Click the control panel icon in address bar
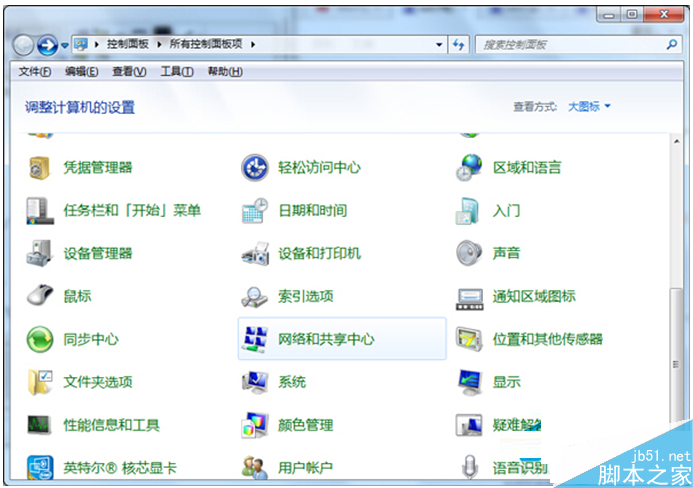Screen dimensions: 693x488 (80, 44)
